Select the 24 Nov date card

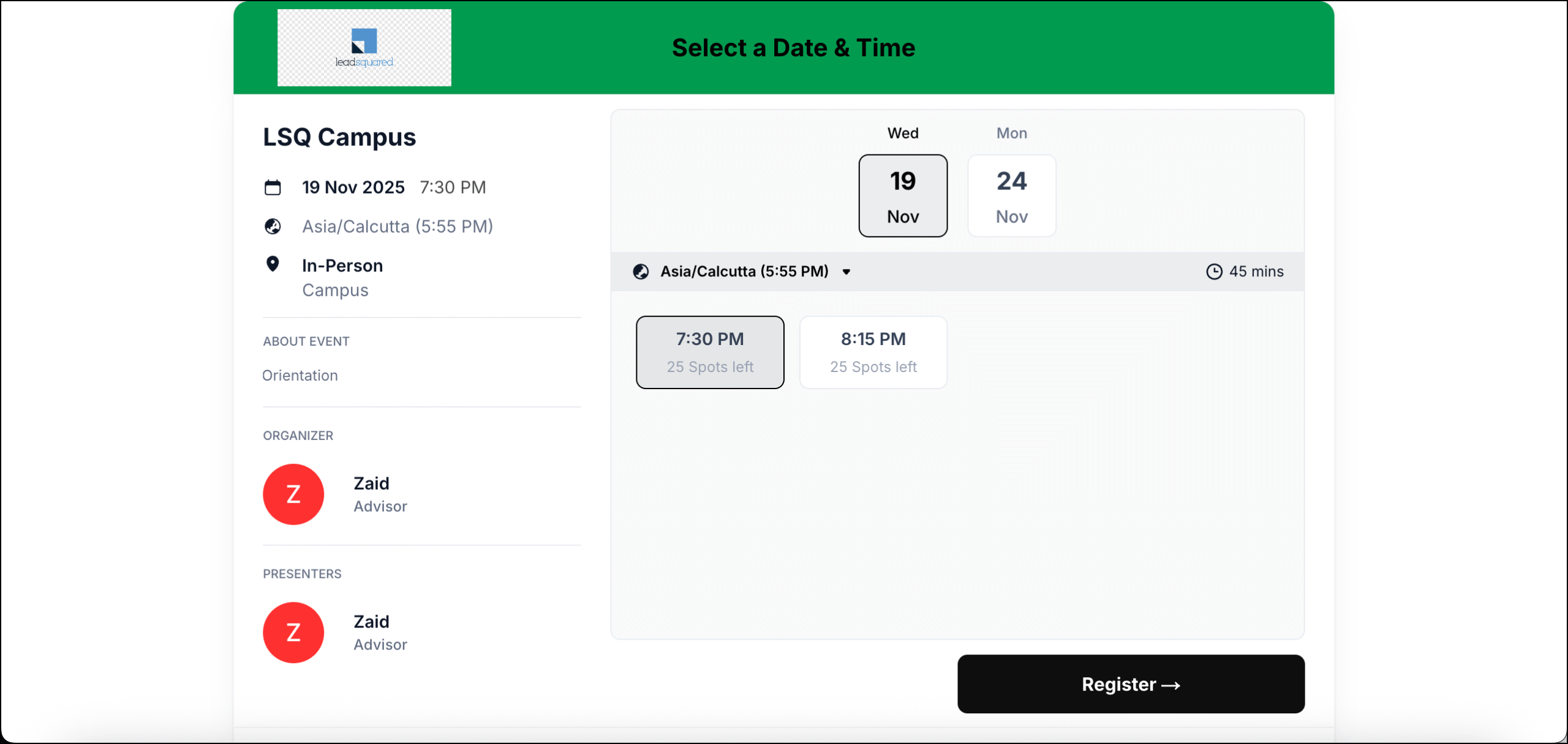pyautogui.click(x=1011, y=195)
